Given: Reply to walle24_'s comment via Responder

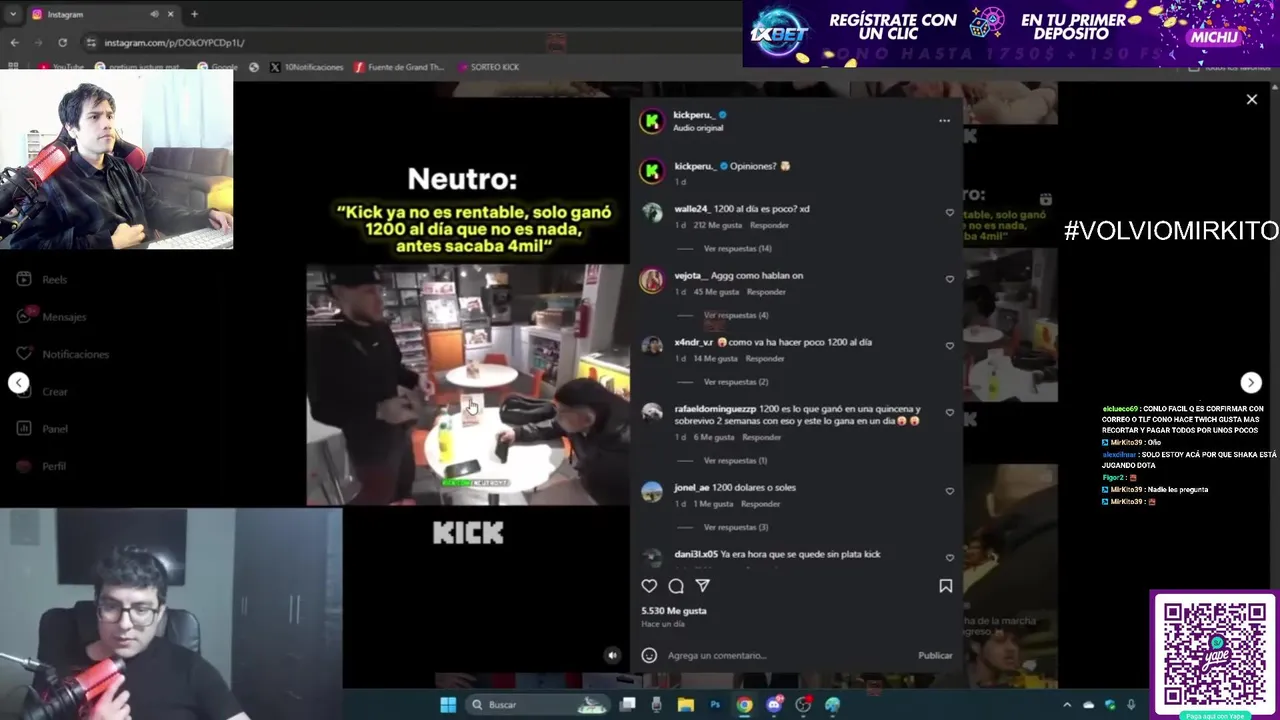Looking at the screenshot, I should [x=769, y=225].
